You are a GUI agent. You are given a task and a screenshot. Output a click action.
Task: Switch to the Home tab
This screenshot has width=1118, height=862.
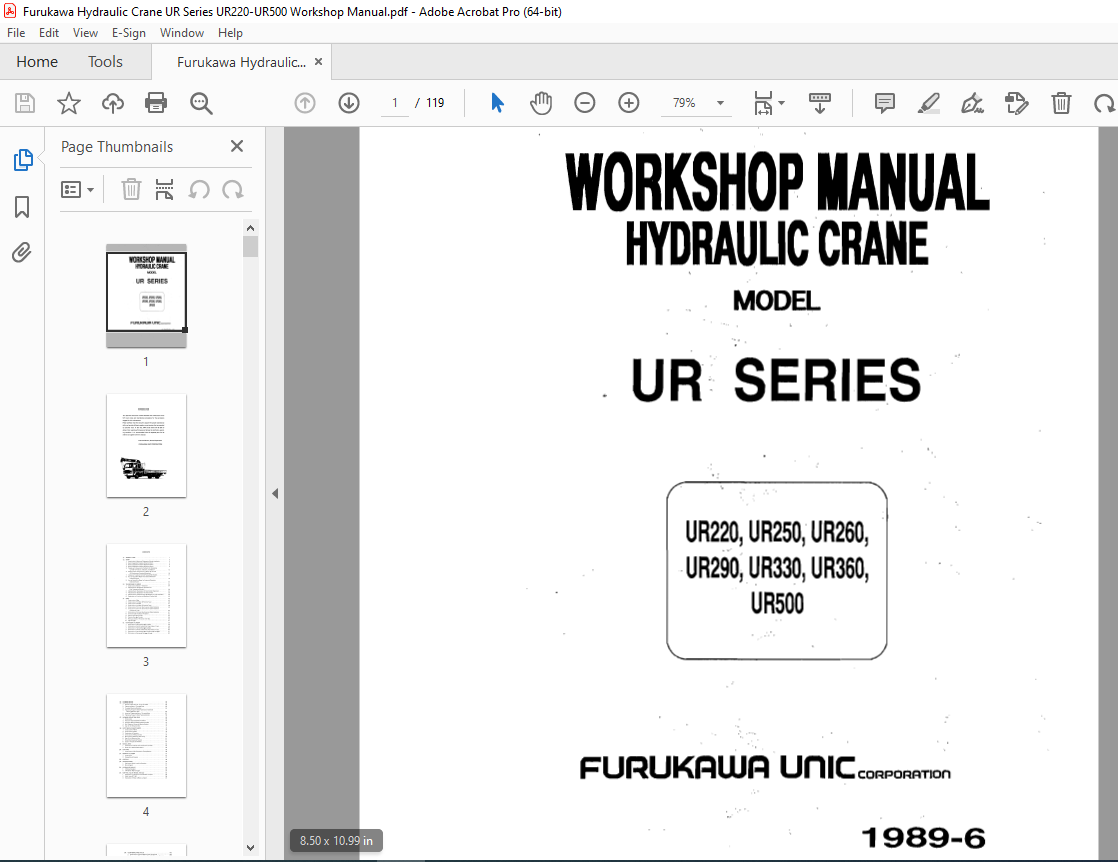click(x=37, y=62)
